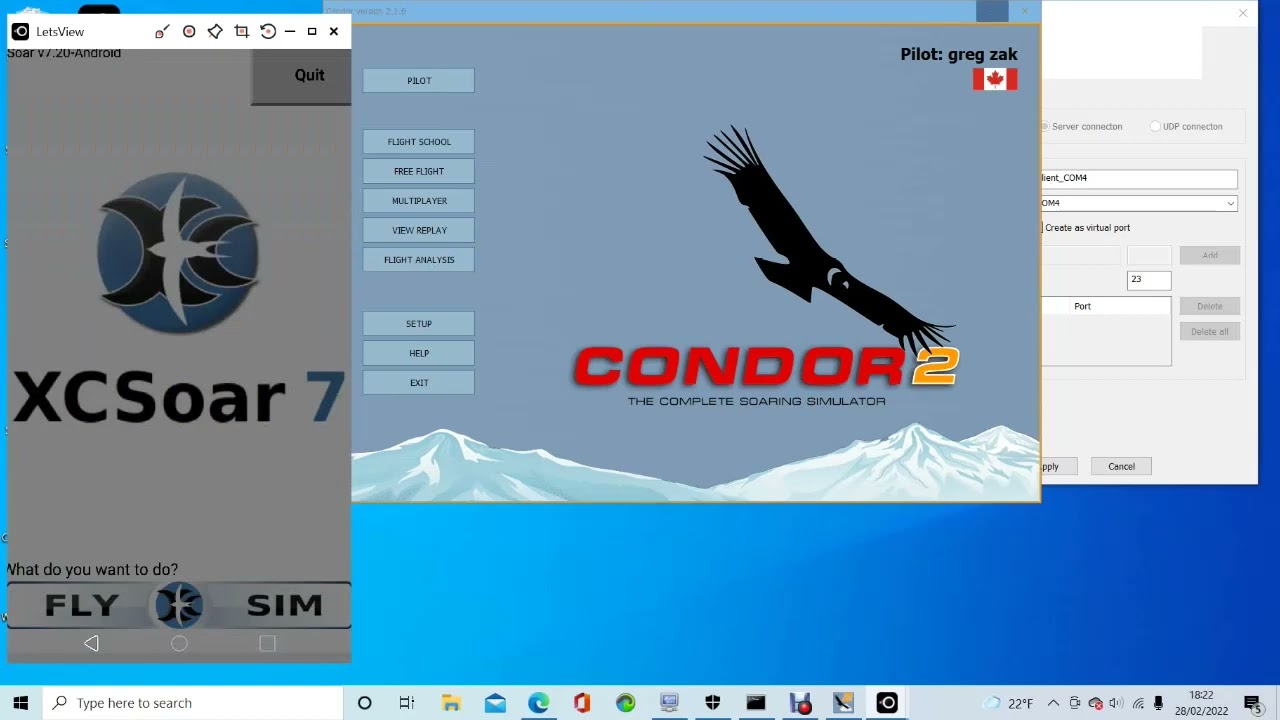Open File Explorer from the taskbar
Screen dimensions: 1280x720
click(451, 703)
